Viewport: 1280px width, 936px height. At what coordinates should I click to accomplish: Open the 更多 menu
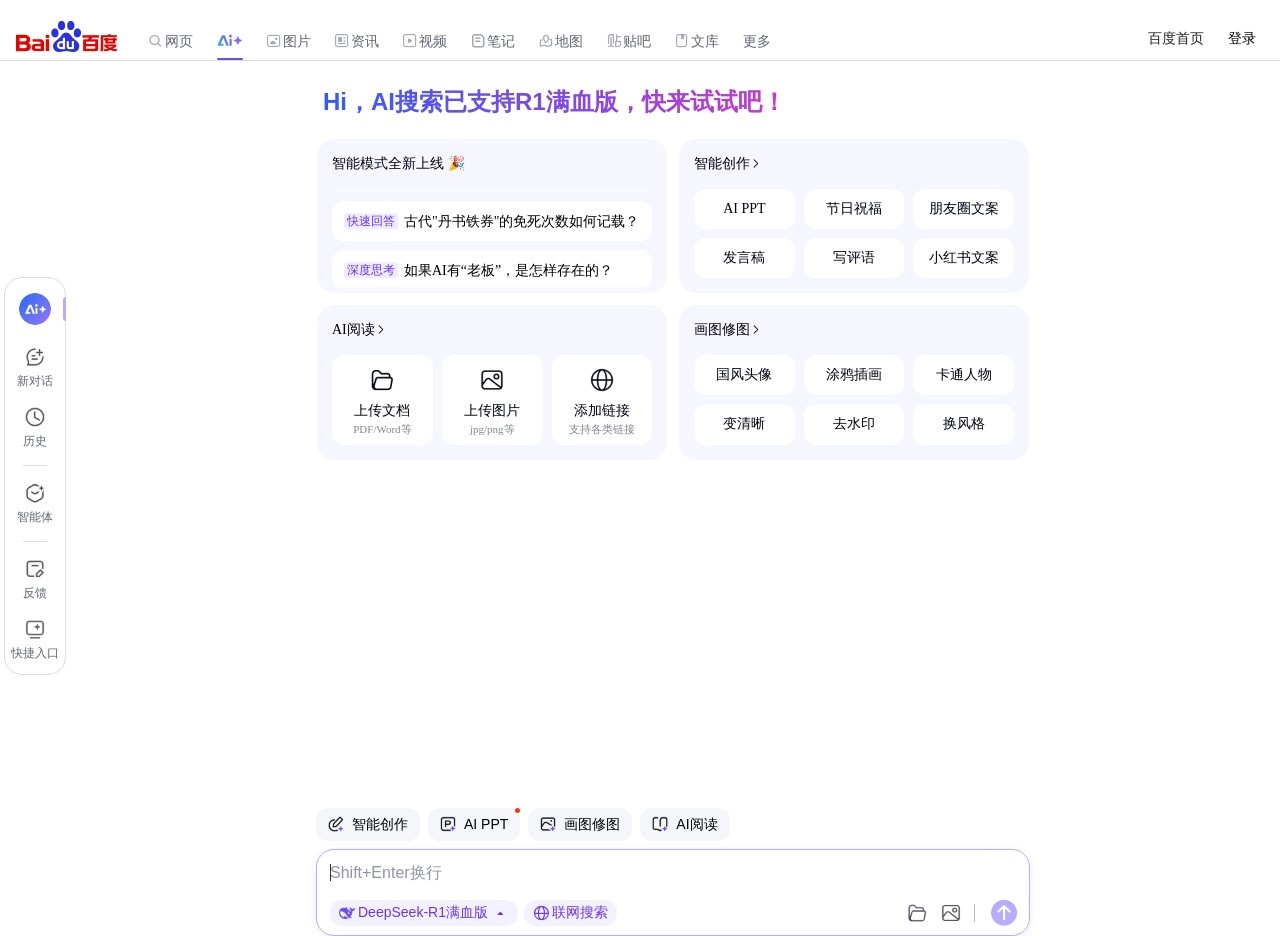(x=756, y=41)
